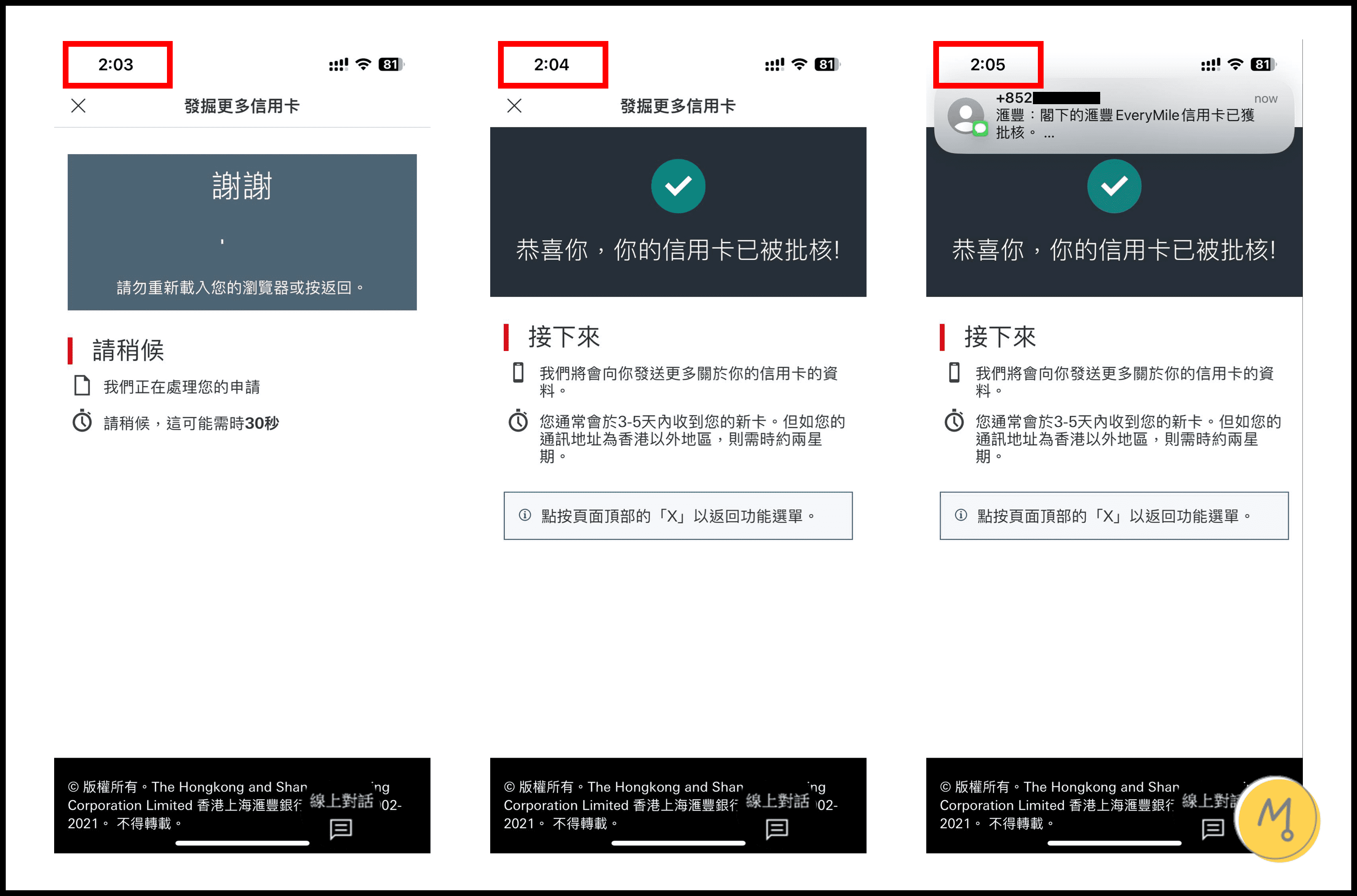Click the 版權所有 copyright text on the 2:05 screen

(1060, 805)
